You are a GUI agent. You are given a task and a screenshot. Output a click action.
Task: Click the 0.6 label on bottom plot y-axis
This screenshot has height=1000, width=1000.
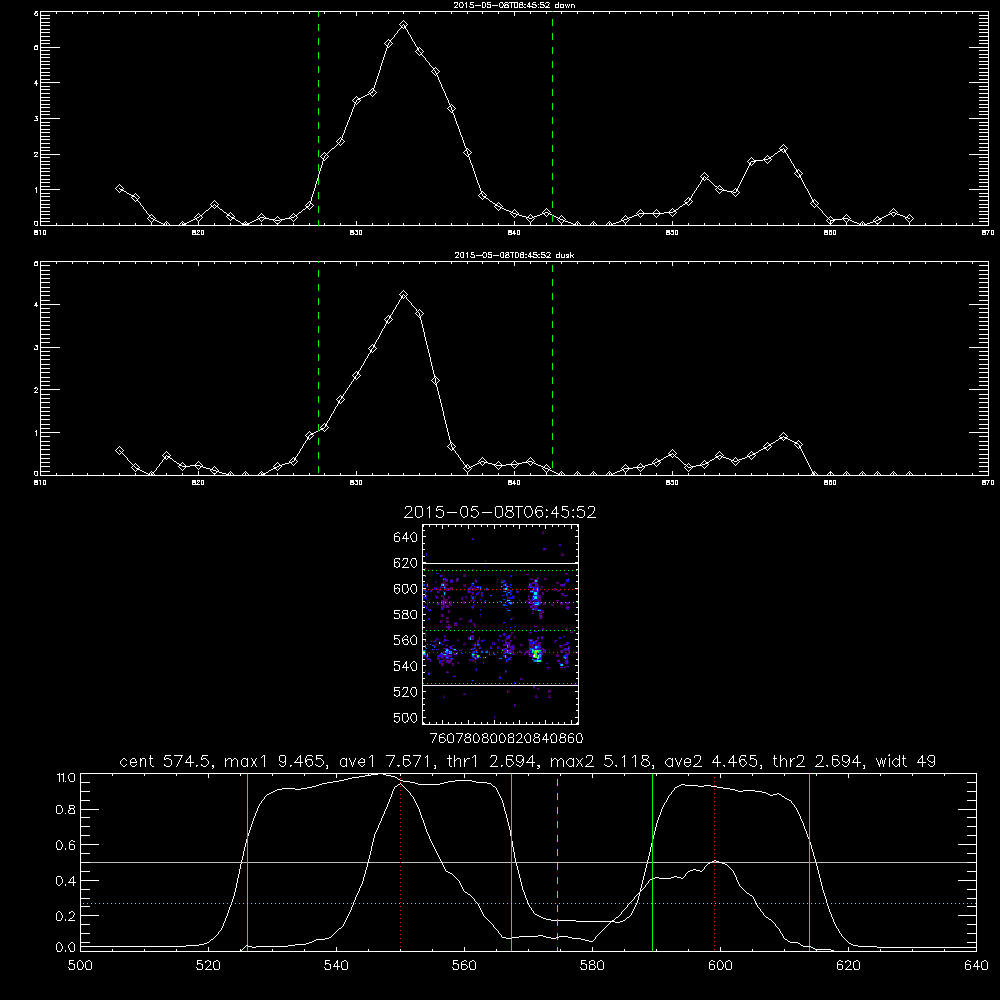66,845
